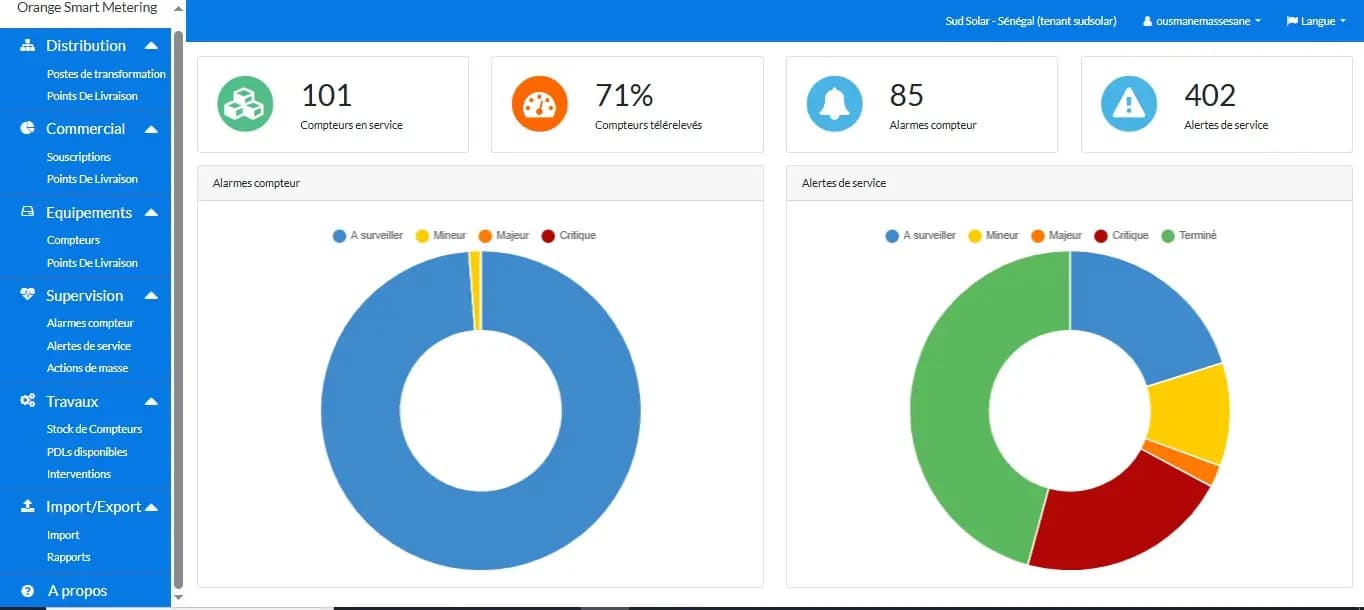Click the 85 Alarmes compteur value
The height and width of the screenshot is (610, 1364).
906,95
